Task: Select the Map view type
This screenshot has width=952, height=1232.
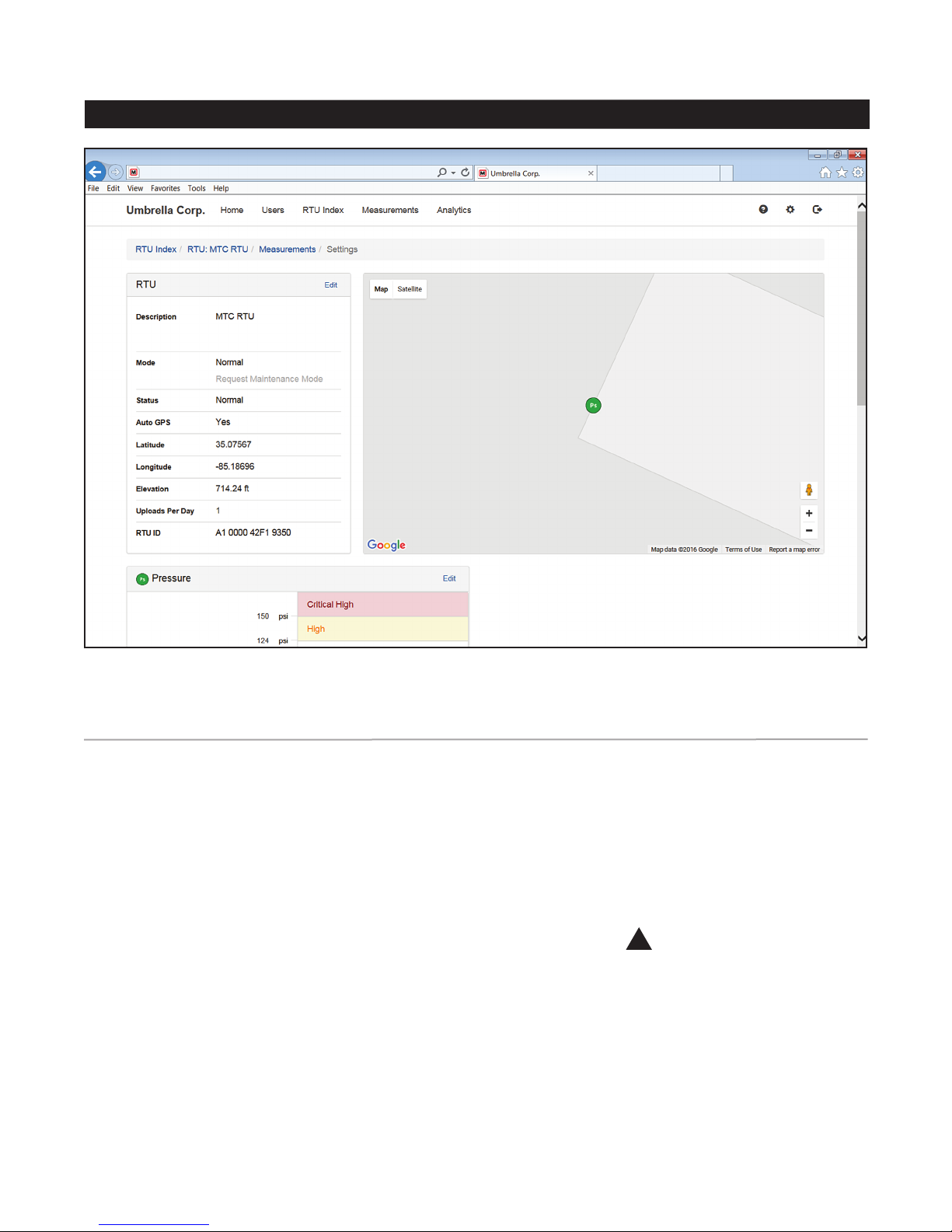Action: point(381,289)
